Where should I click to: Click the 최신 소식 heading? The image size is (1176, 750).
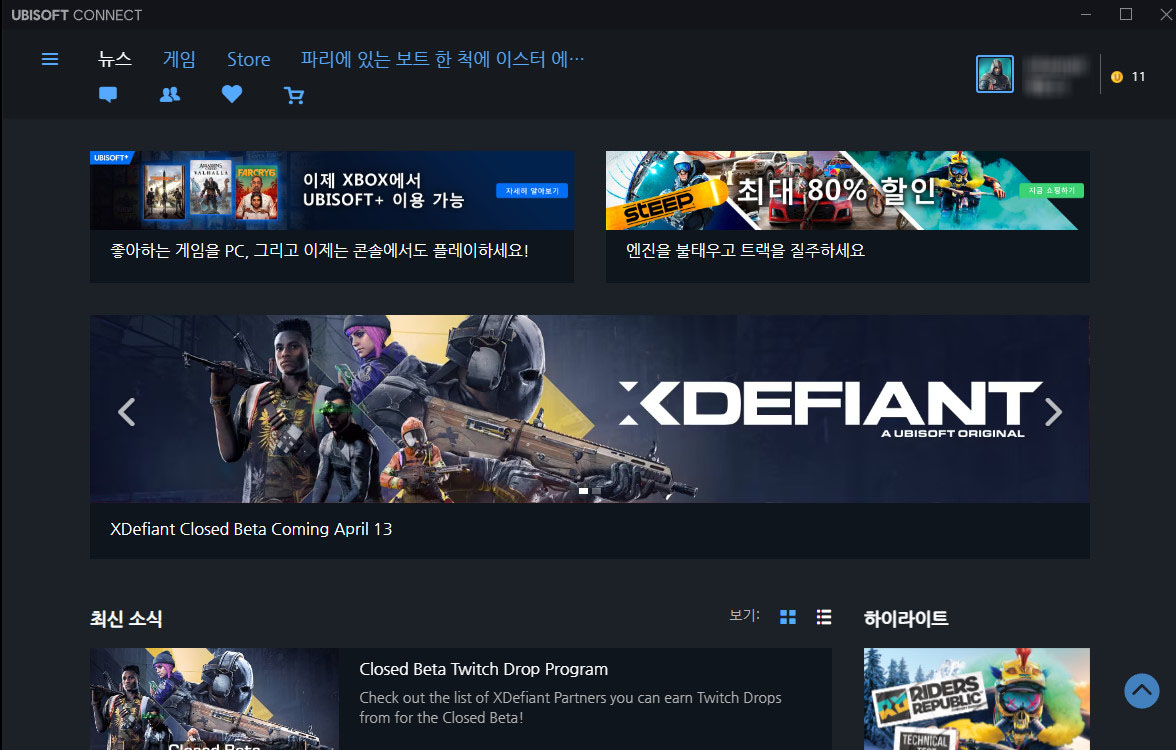126,619
